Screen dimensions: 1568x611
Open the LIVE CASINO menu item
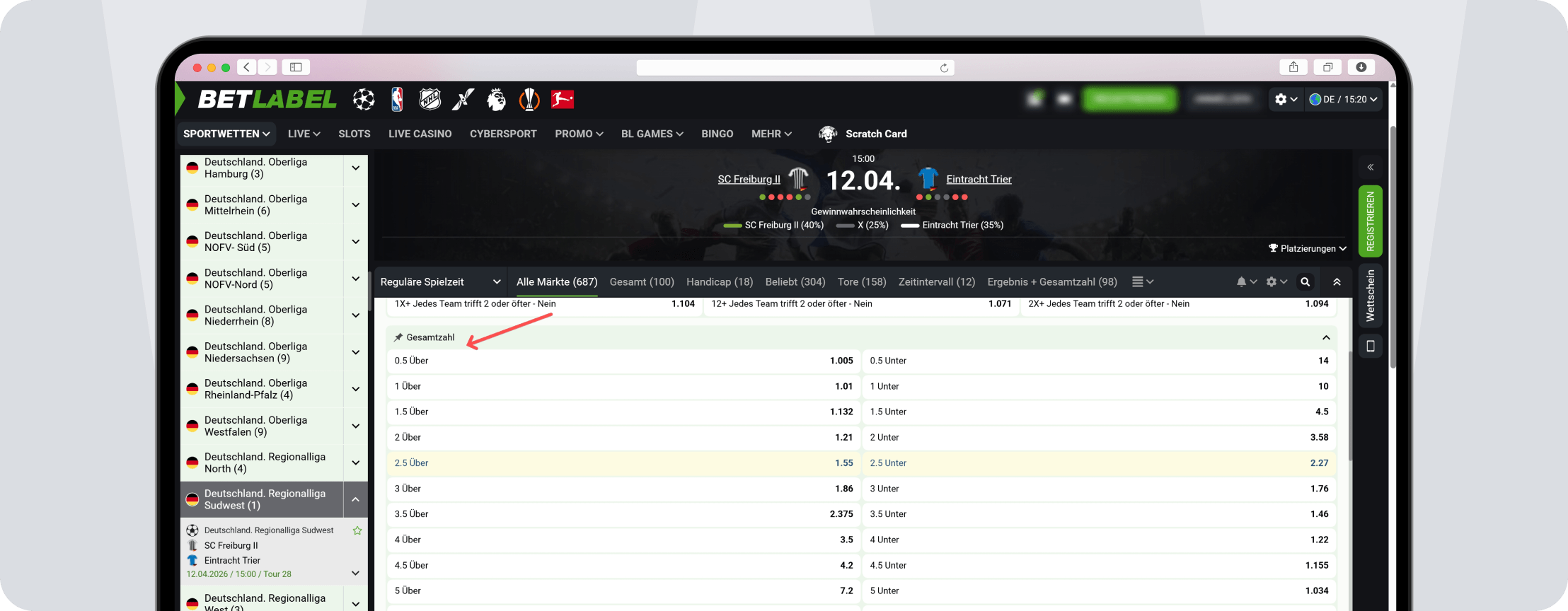click(420, 134)
